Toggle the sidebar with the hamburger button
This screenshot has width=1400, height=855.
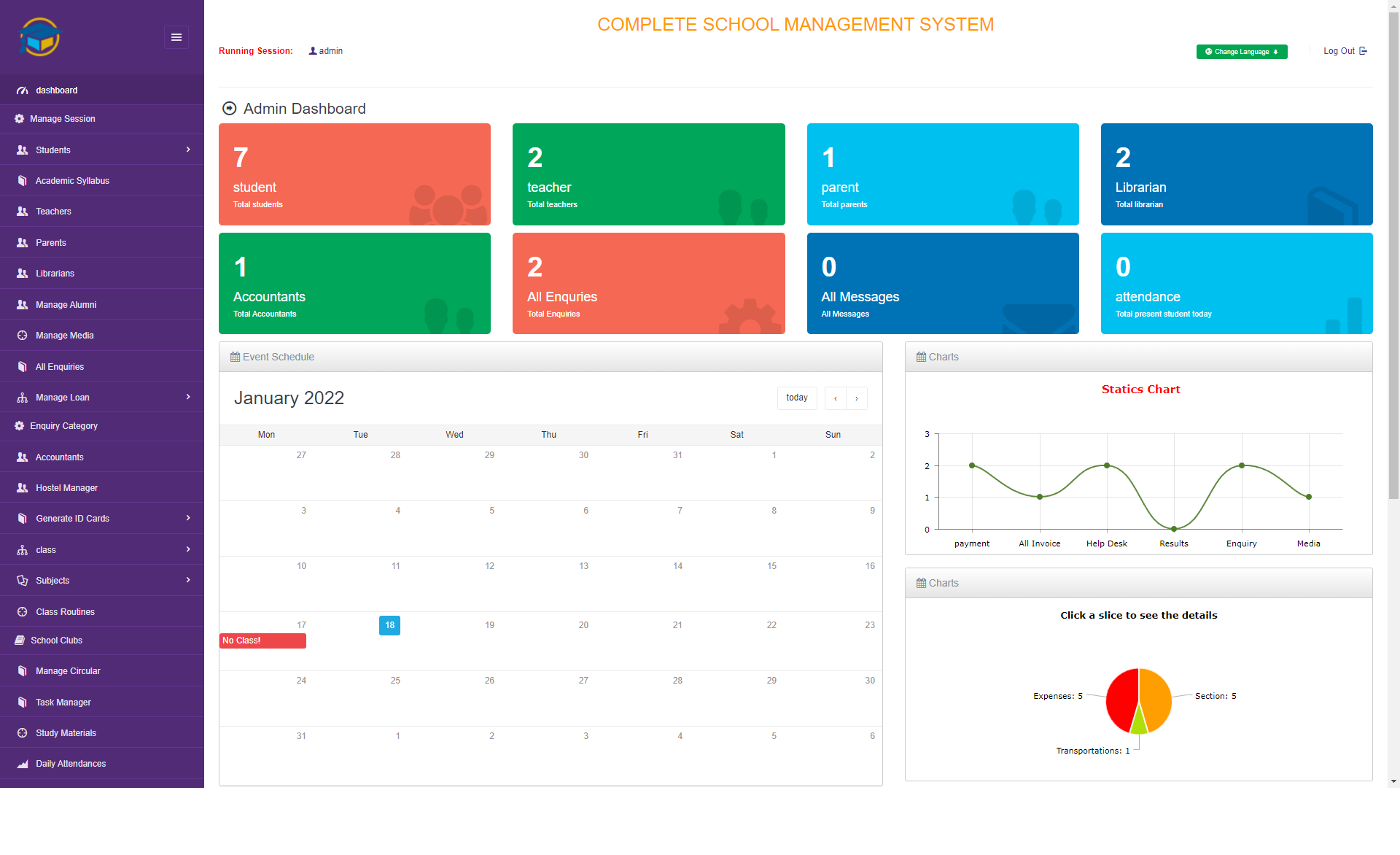(x=176, y=36)
